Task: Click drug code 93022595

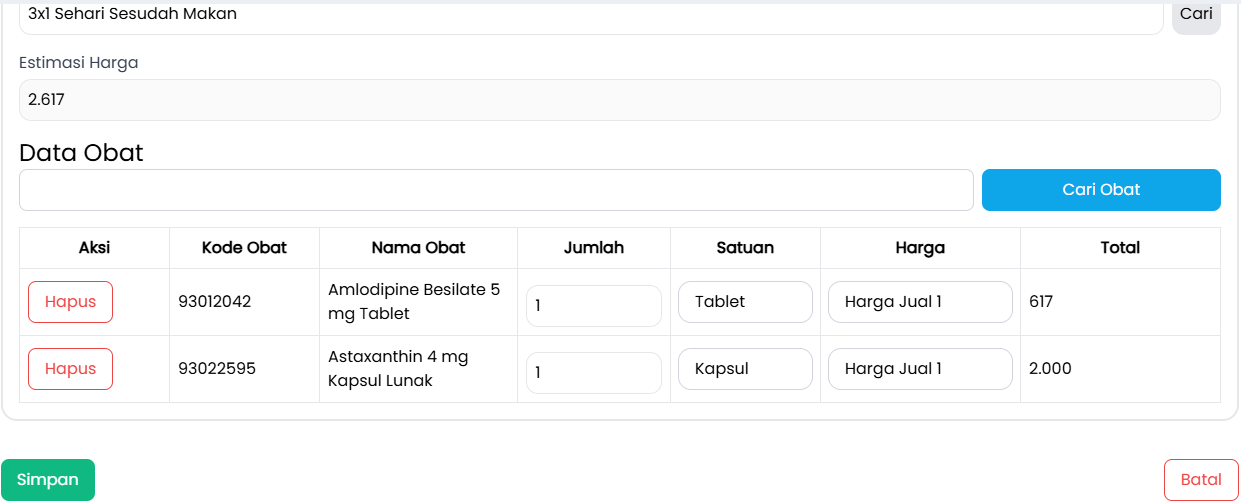Action: [x=217, y=369]
